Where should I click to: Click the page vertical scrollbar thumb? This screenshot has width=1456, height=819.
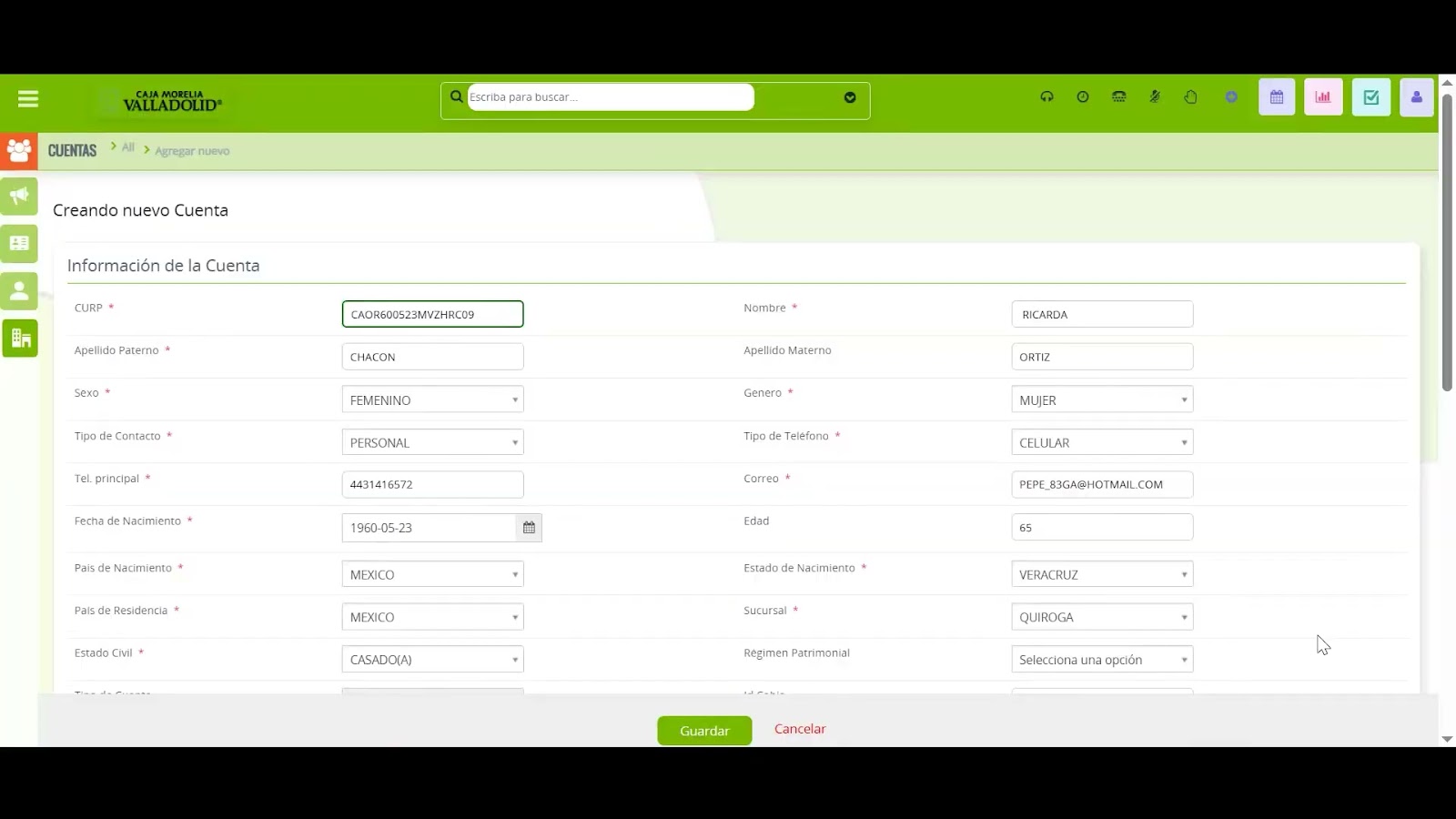click(1447, 242)
